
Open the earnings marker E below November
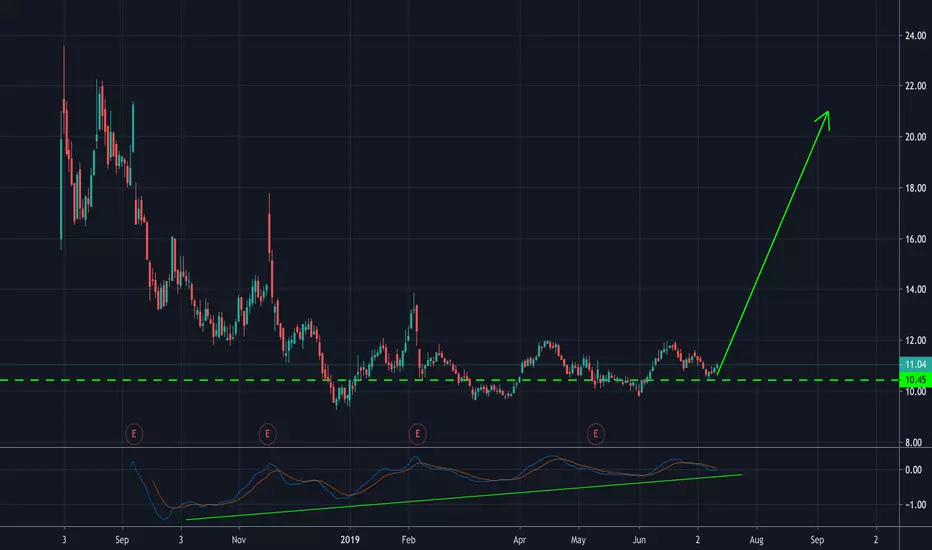tap(267, 433)
